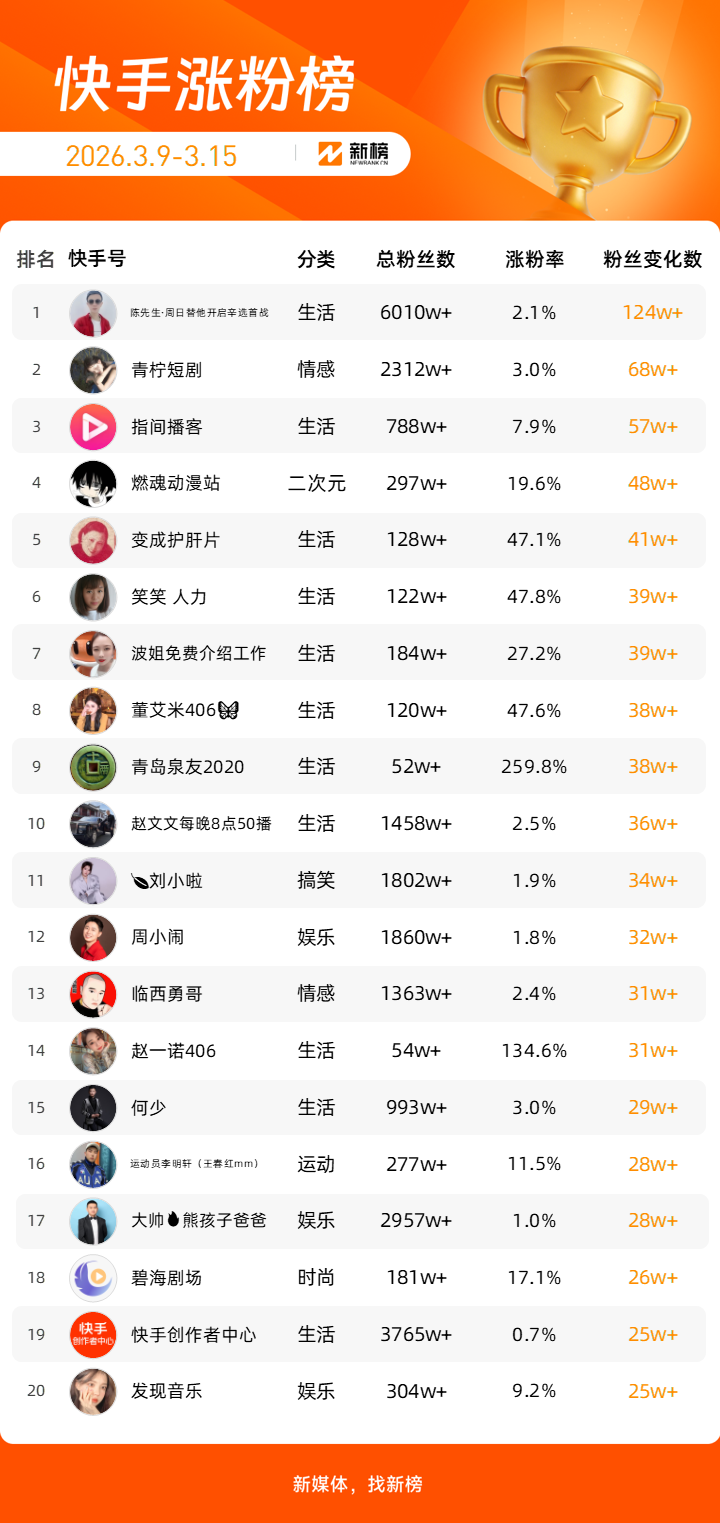
Task: Open the 波姐免费介绍工作 account name
Action: point(199,654)
